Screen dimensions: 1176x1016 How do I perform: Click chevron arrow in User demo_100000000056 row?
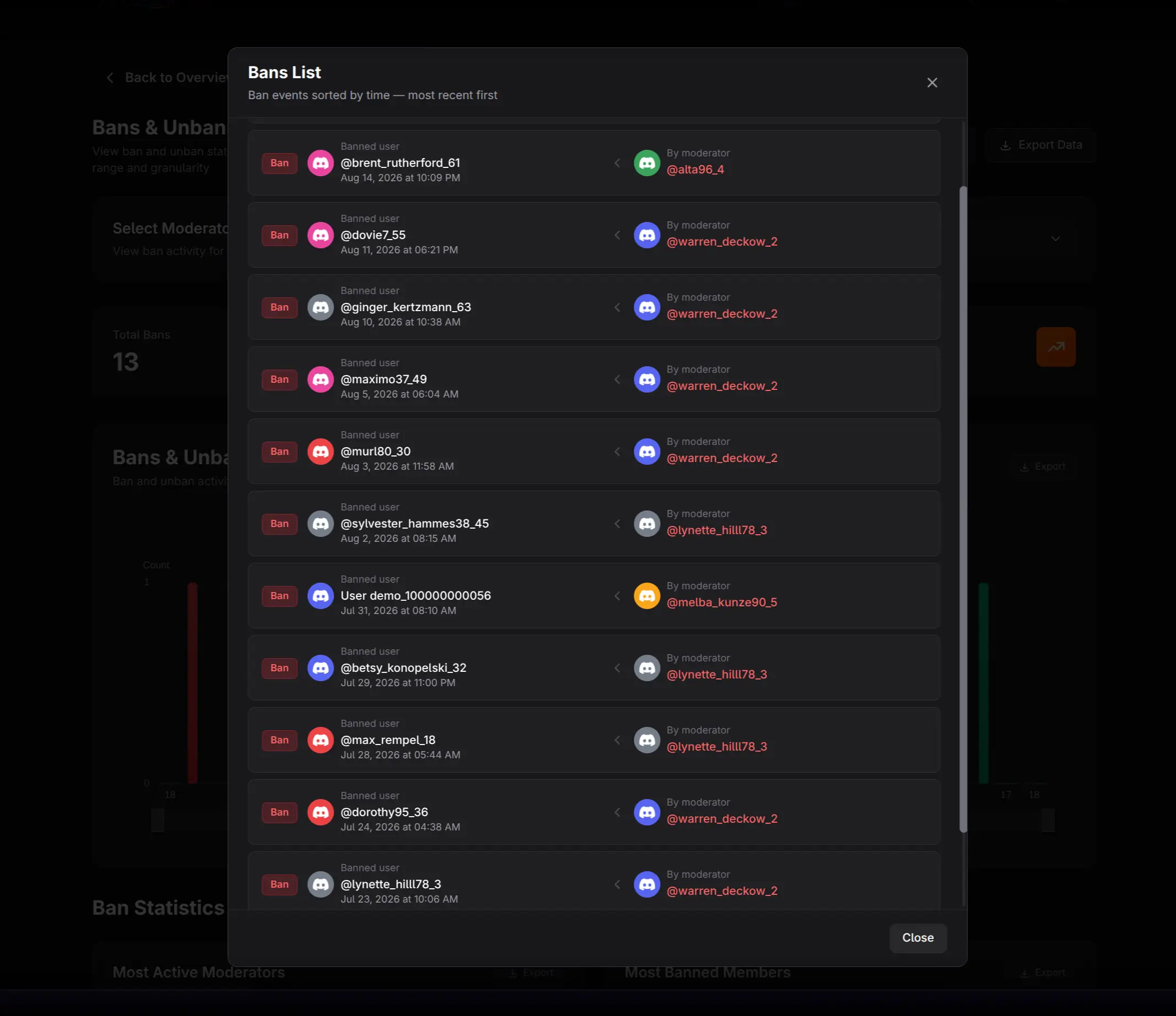617,595
